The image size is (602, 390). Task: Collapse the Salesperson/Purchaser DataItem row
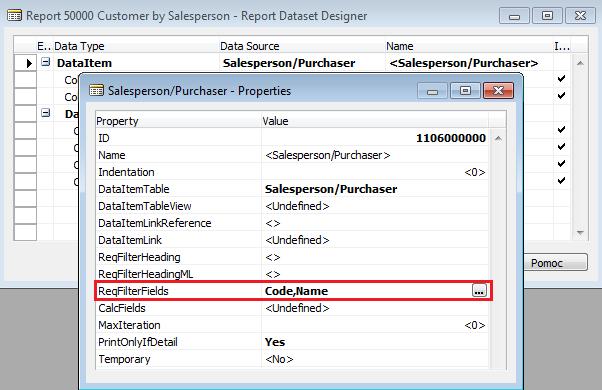pyautogui.click(x=46, y=62)
